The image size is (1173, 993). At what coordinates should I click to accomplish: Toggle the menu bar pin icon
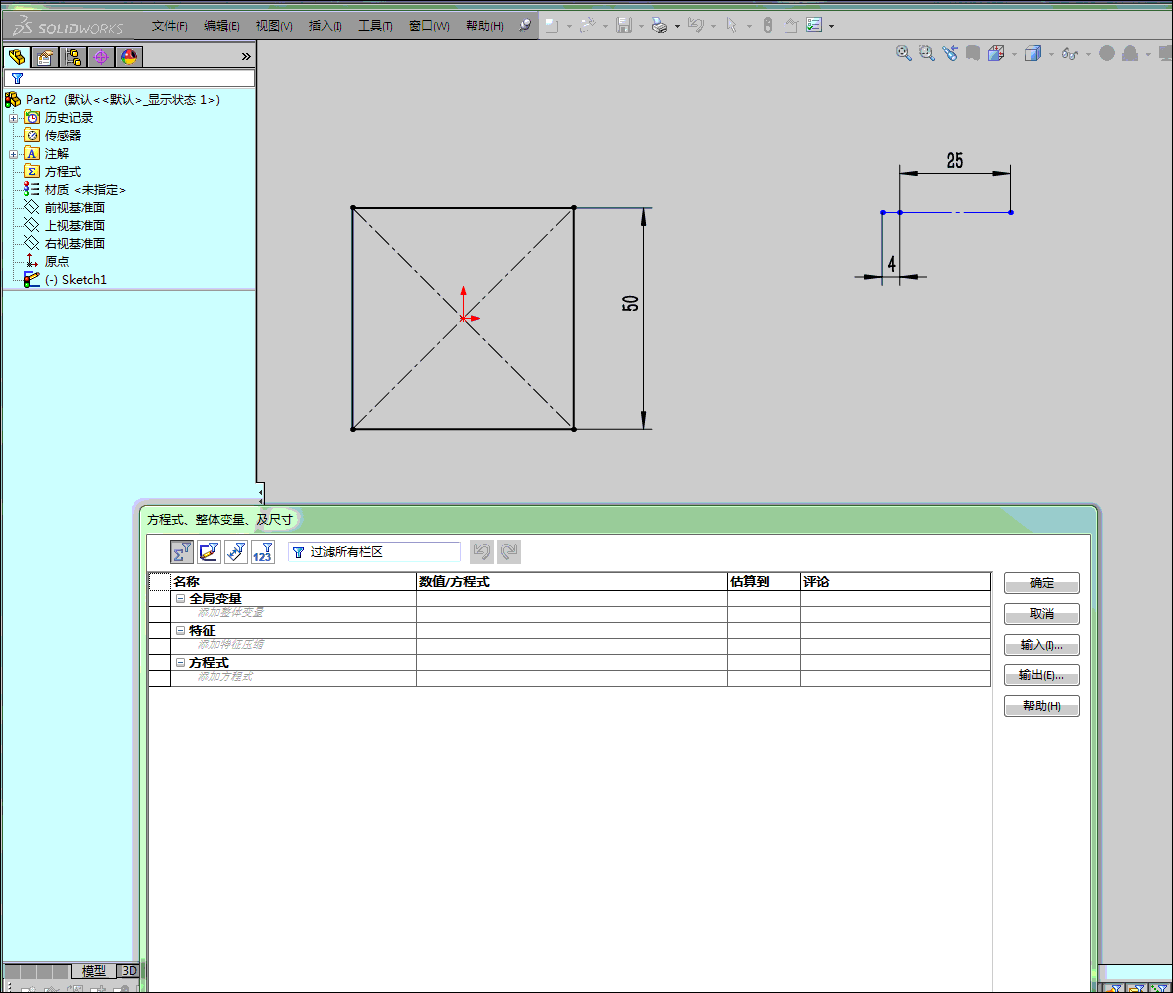(x=525, y=25)
